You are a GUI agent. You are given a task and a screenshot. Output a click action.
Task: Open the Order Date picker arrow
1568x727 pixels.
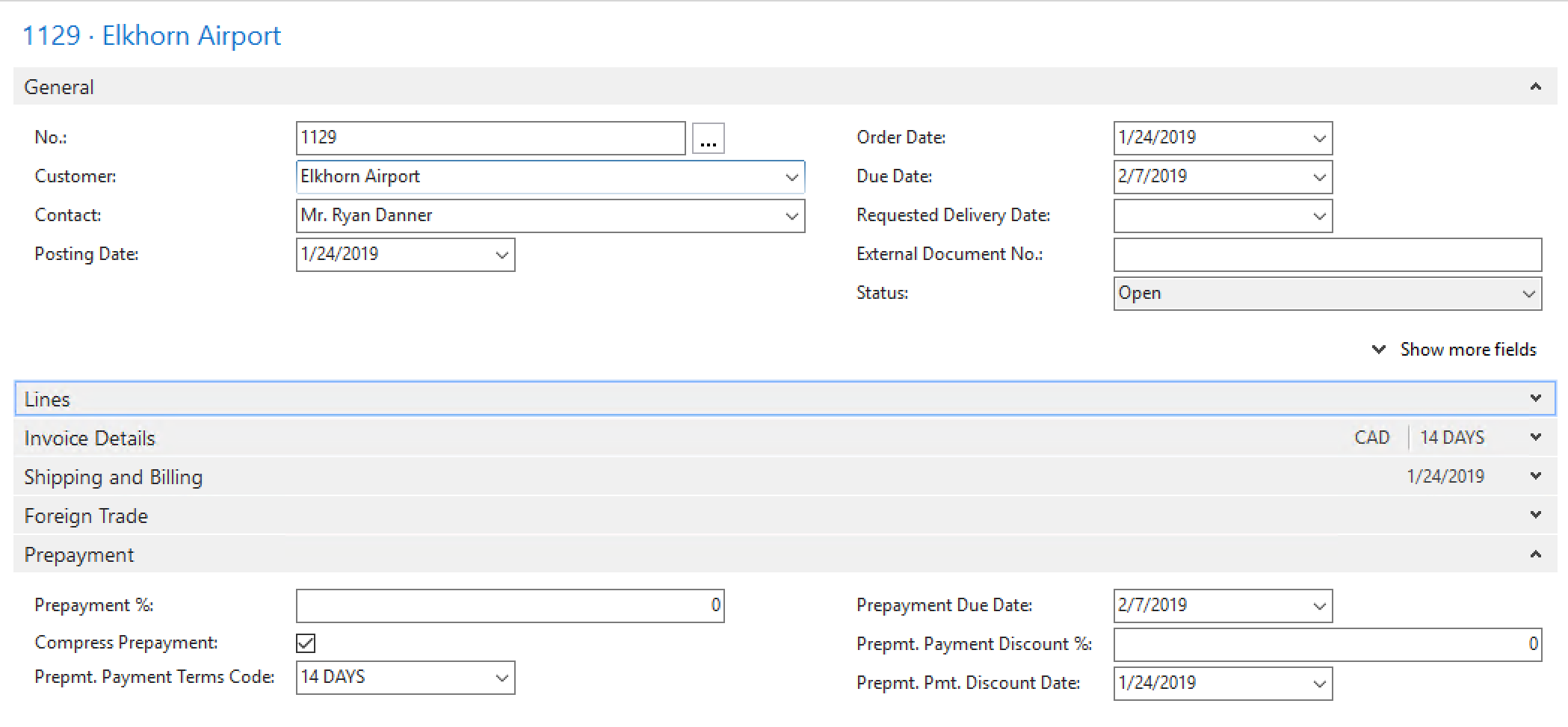[x=1319, y=139]
